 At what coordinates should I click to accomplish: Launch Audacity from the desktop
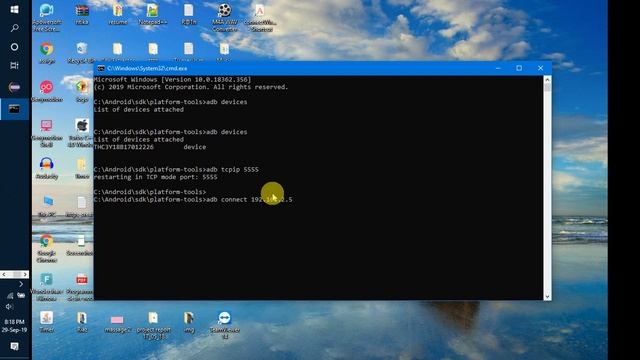click(x=47, y=168)
